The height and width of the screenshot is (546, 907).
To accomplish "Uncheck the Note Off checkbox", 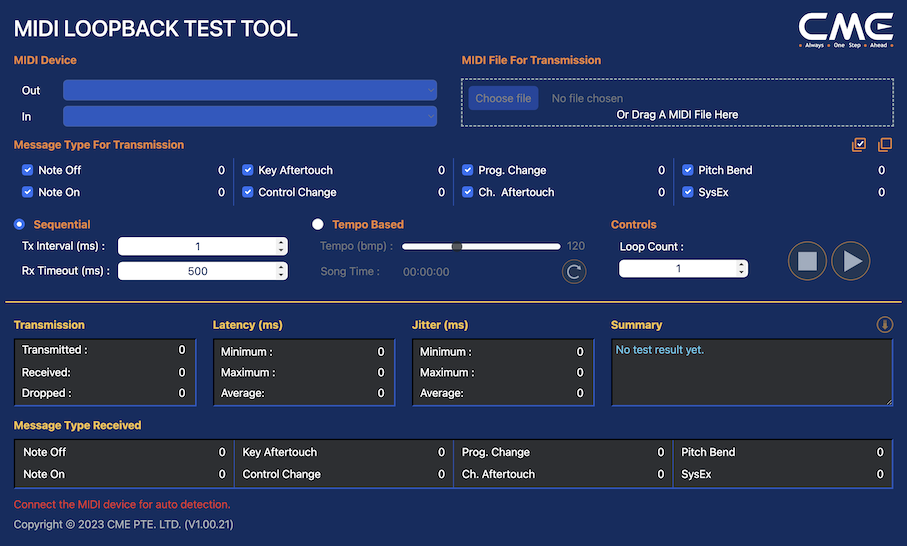I will click(28, 170).
